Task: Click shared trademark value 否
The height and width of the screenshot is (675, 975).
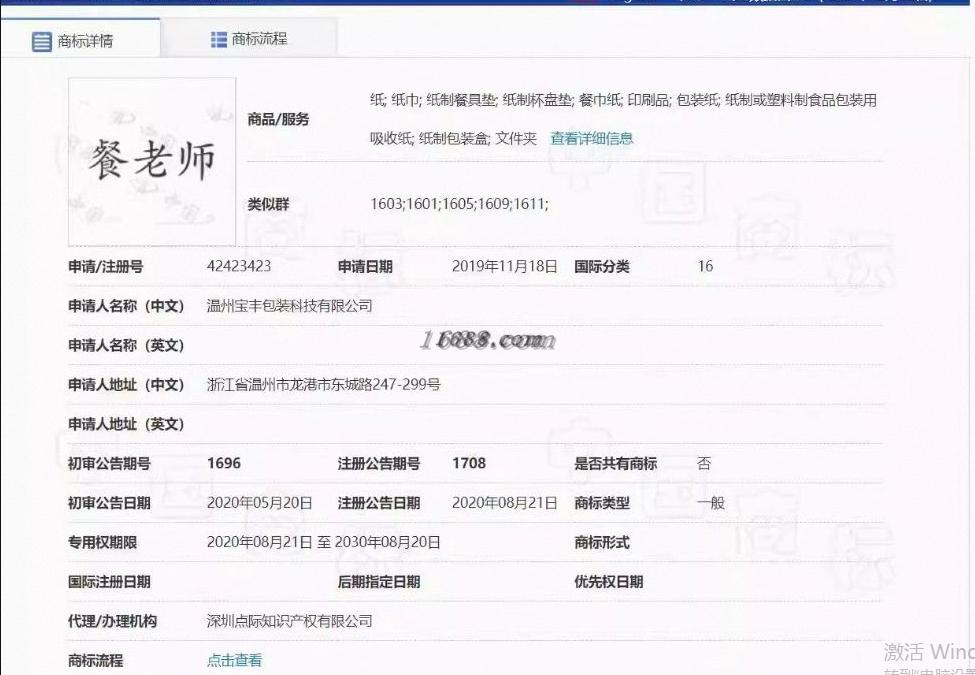Action: click(704, 464)
